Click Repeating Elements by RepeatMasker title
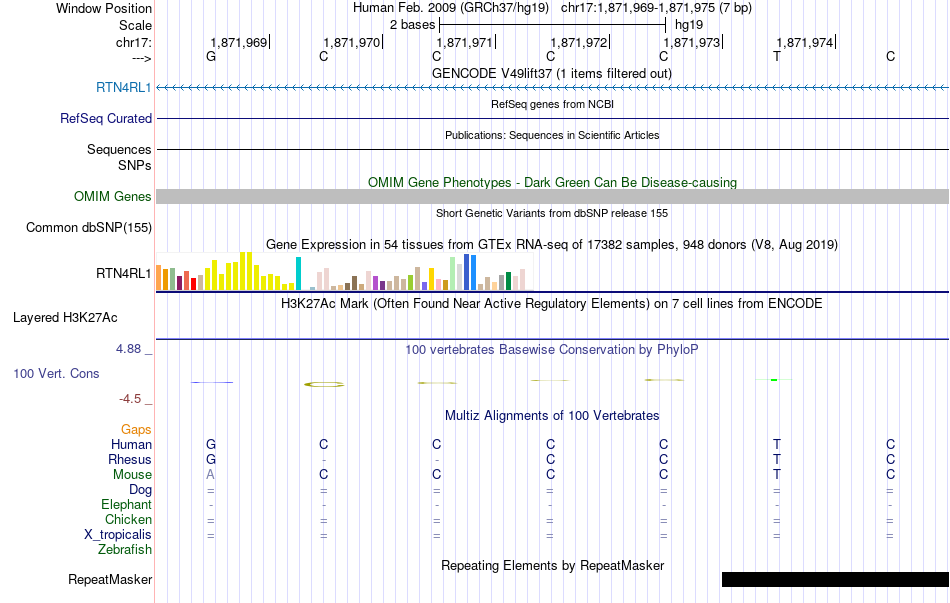 coord(553,565)
